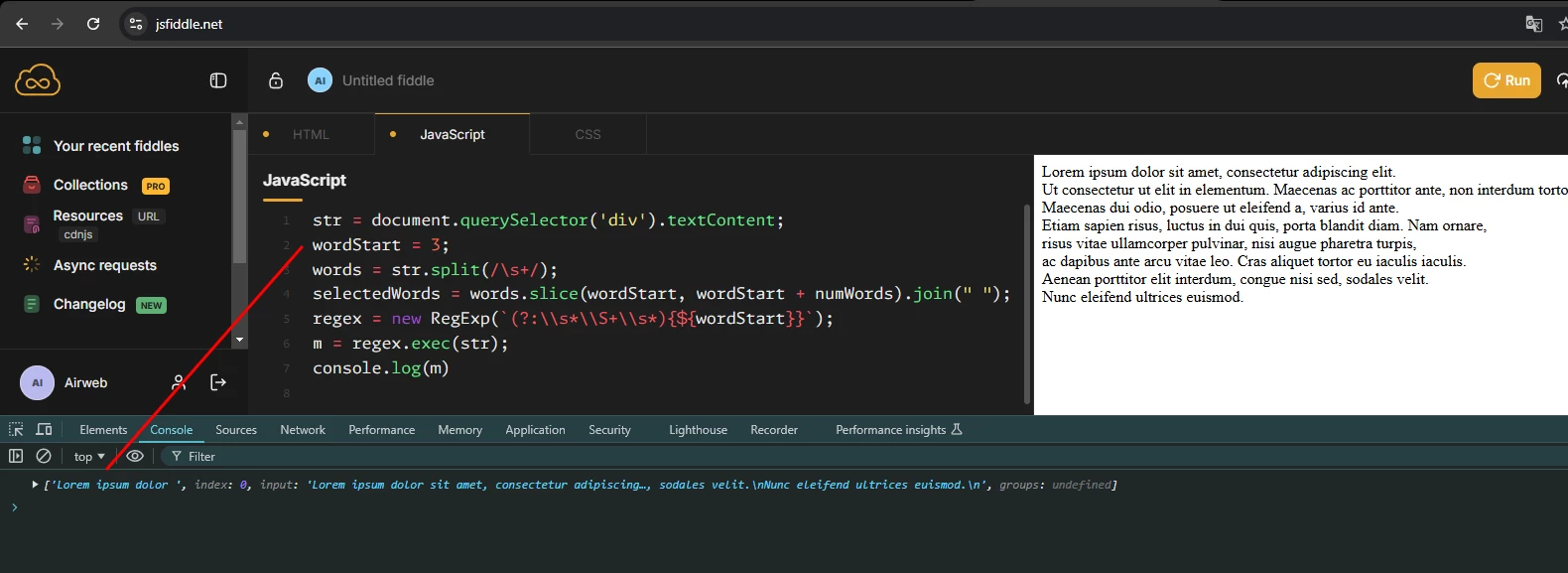The height and width of the screenshot is (573, 1568).
Task: Click the logout icon beside Airweb
Action: 218,382
